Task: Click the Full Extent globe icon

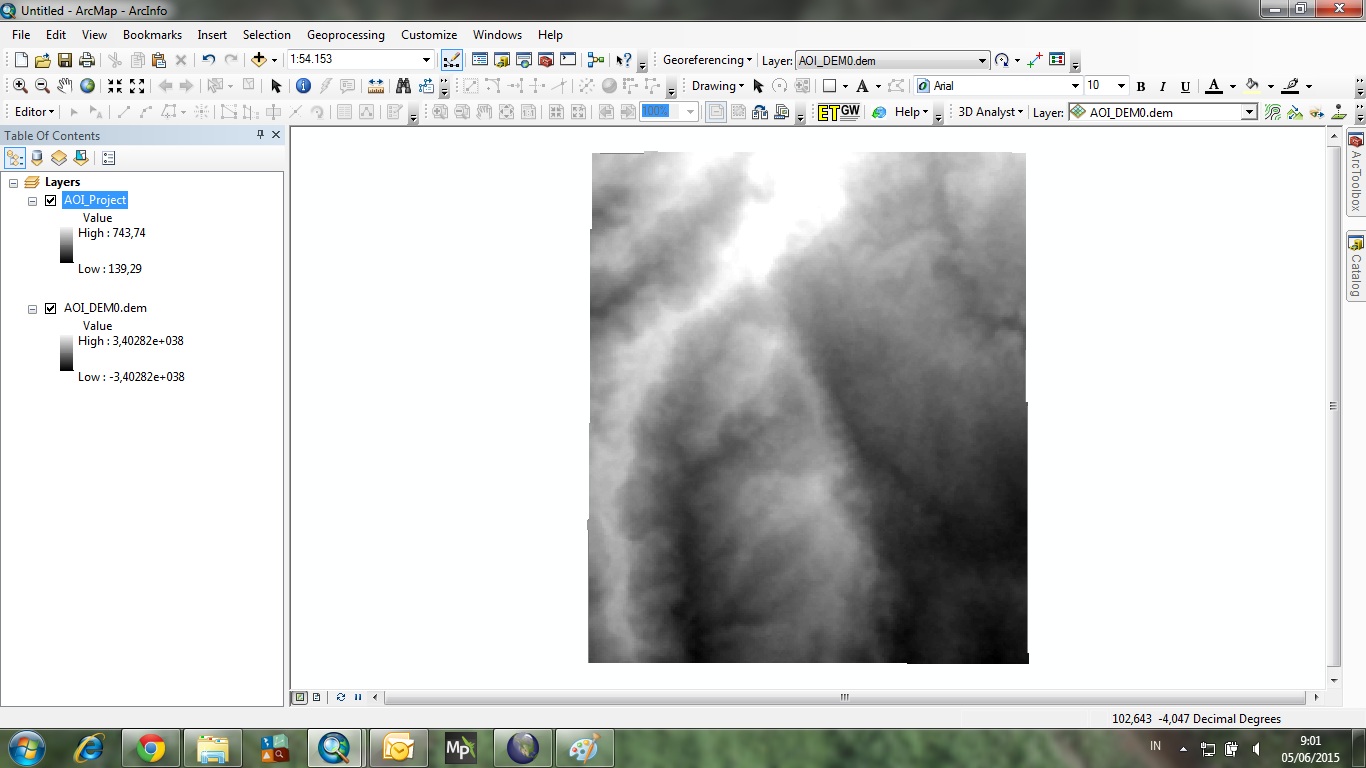Action: tap(87, 86)
